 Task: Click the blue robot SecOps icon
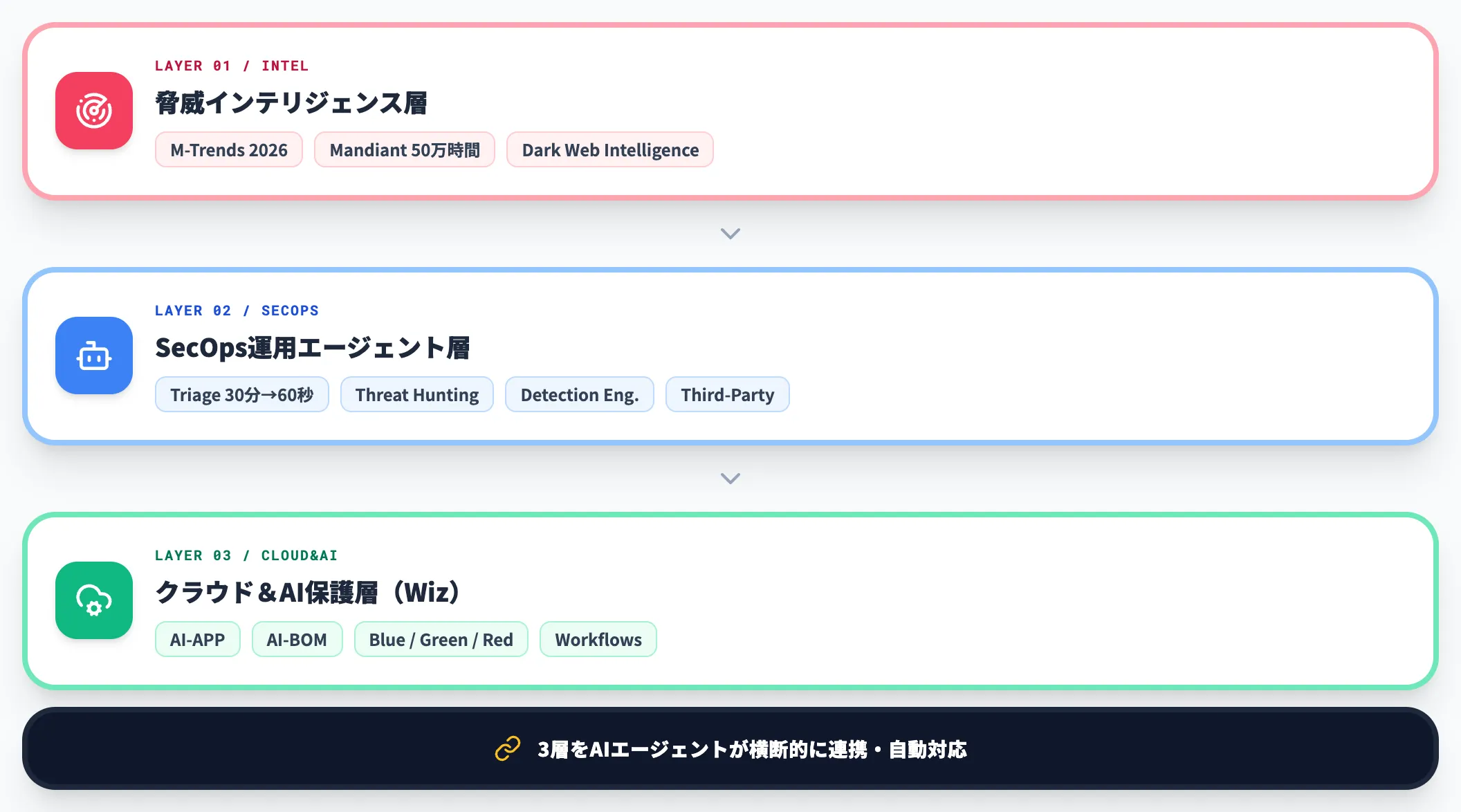(94, 356)
